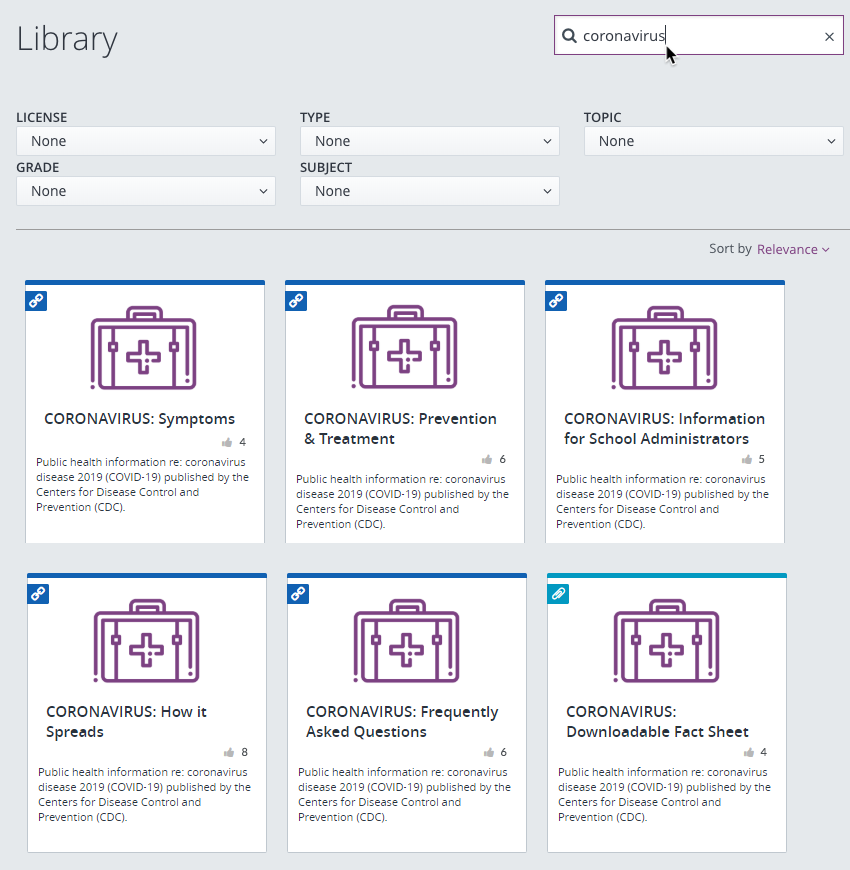
Task: Change the Sort by Relevance option
Action: [793, 250]
